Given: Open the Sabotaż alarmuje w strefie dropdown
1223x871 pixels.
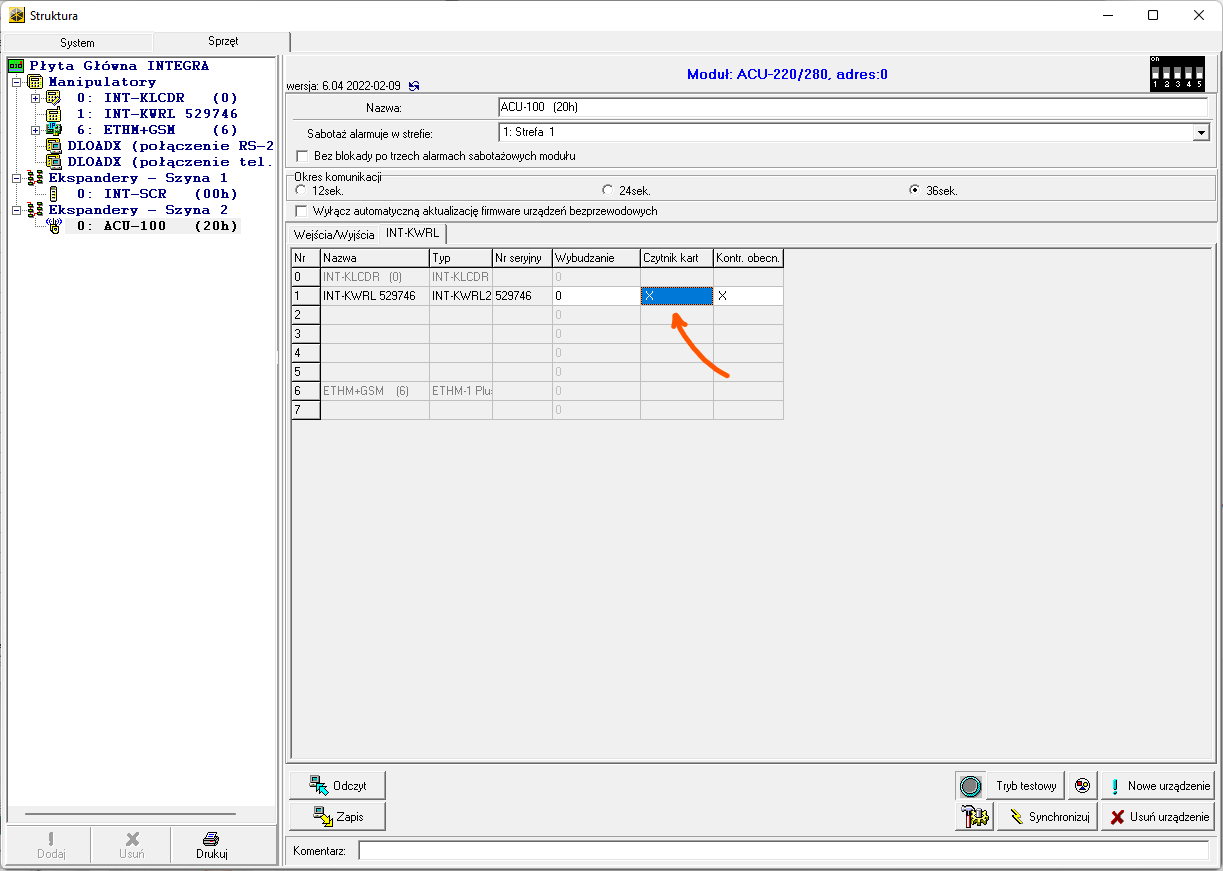Looking at the screenshot, I should click(x=1200, y=132).
